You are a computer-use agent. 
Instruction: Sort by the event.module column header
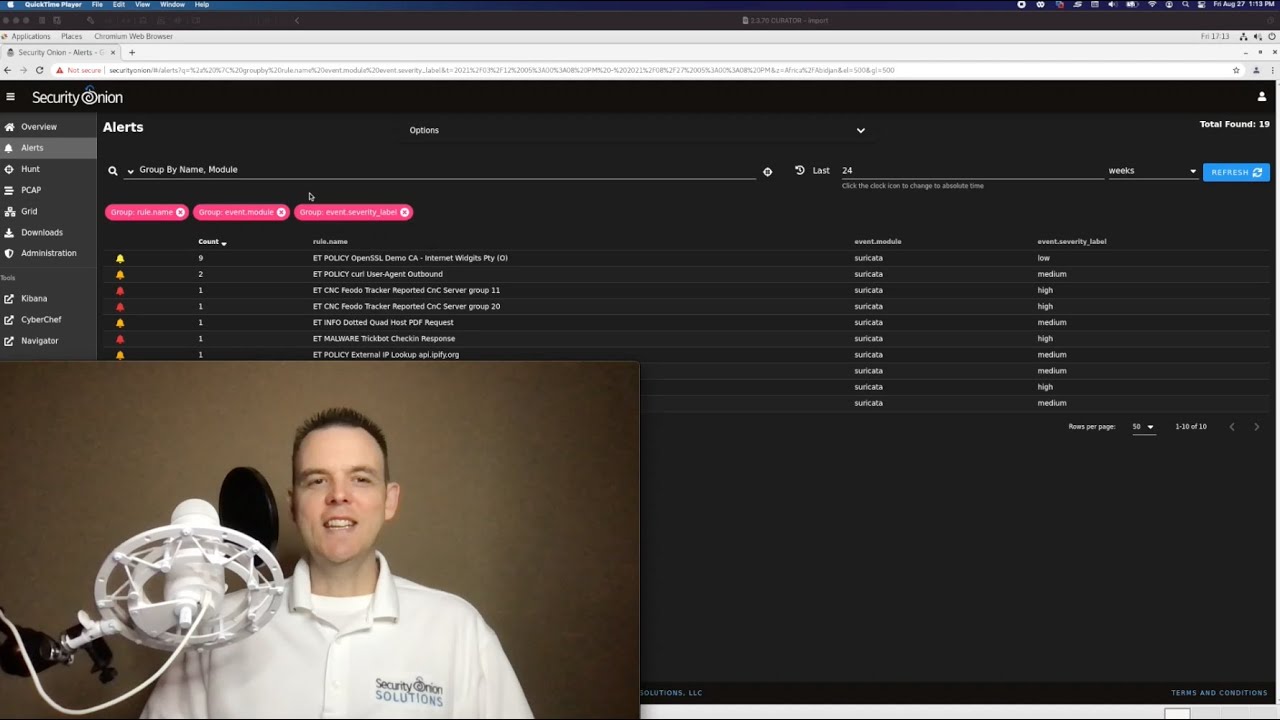tap(877, 241)
